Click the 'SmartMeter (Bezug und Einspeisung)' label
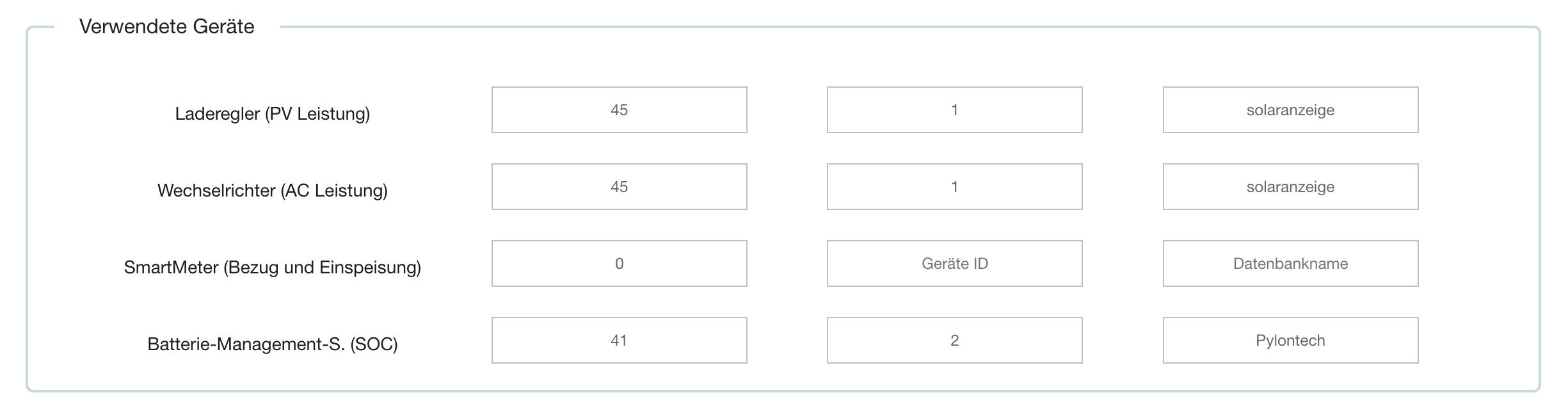Image resolution: width=1568 pixels, height=411 pixels. click(x=273, y=268)
